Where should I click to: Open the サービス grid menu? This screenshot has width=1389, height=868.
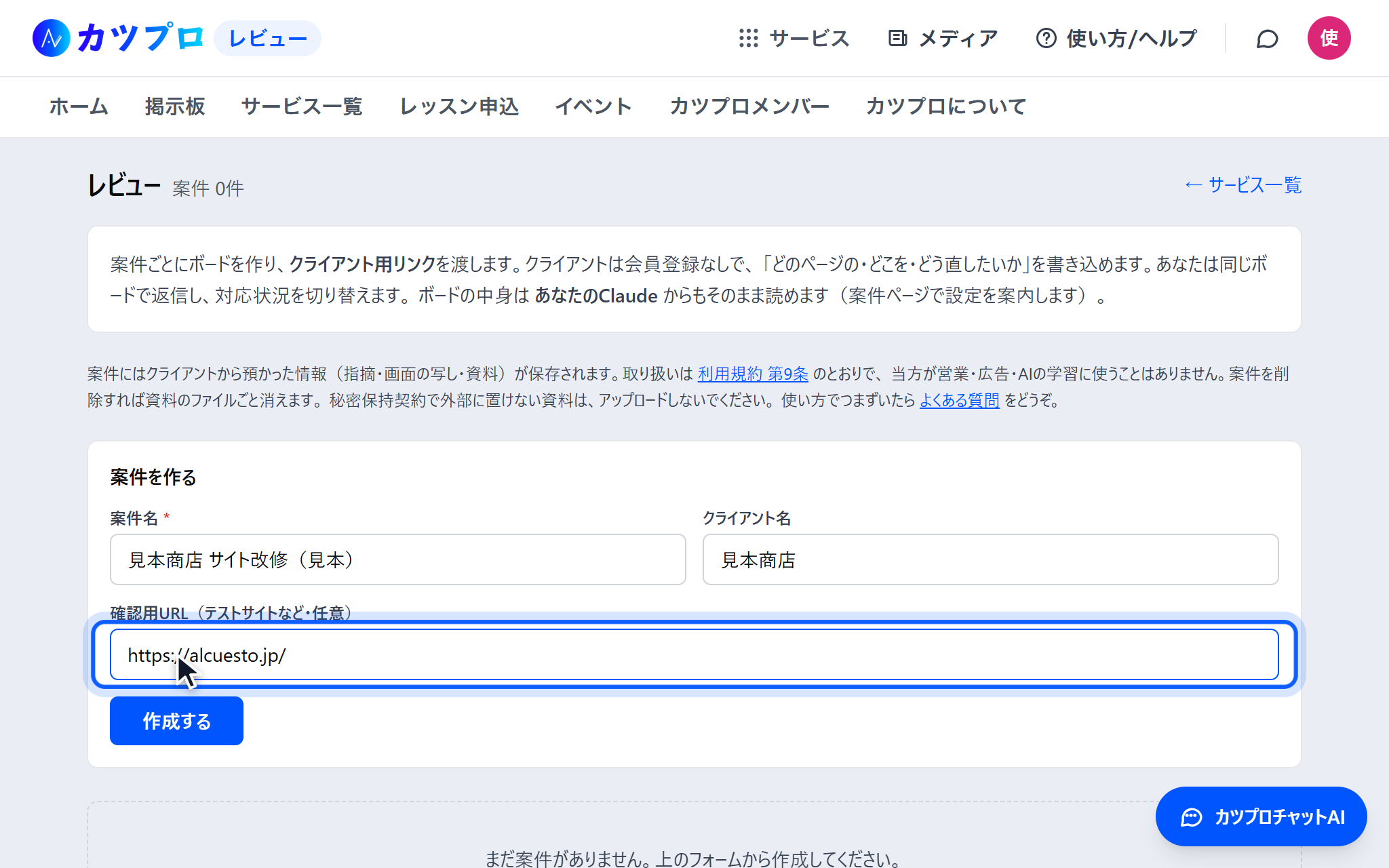click(794, 39)
